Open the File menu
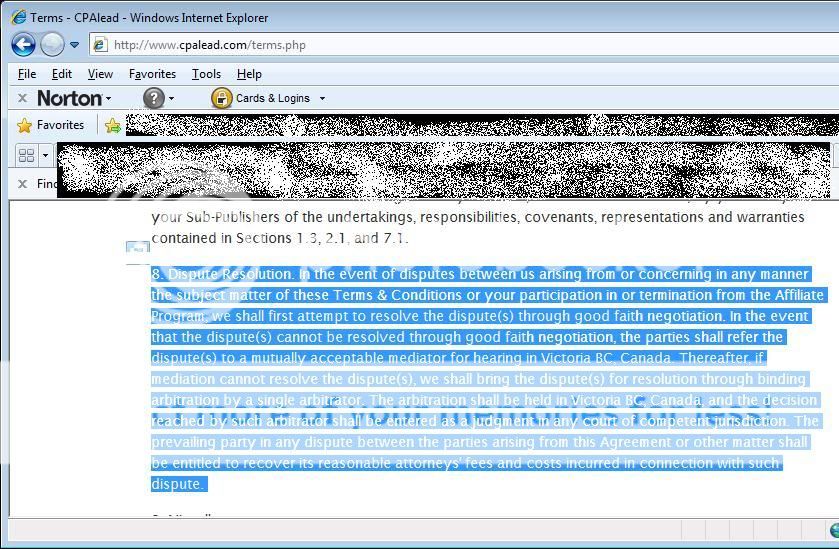This screenshot has width=839, height=549. 27,74
